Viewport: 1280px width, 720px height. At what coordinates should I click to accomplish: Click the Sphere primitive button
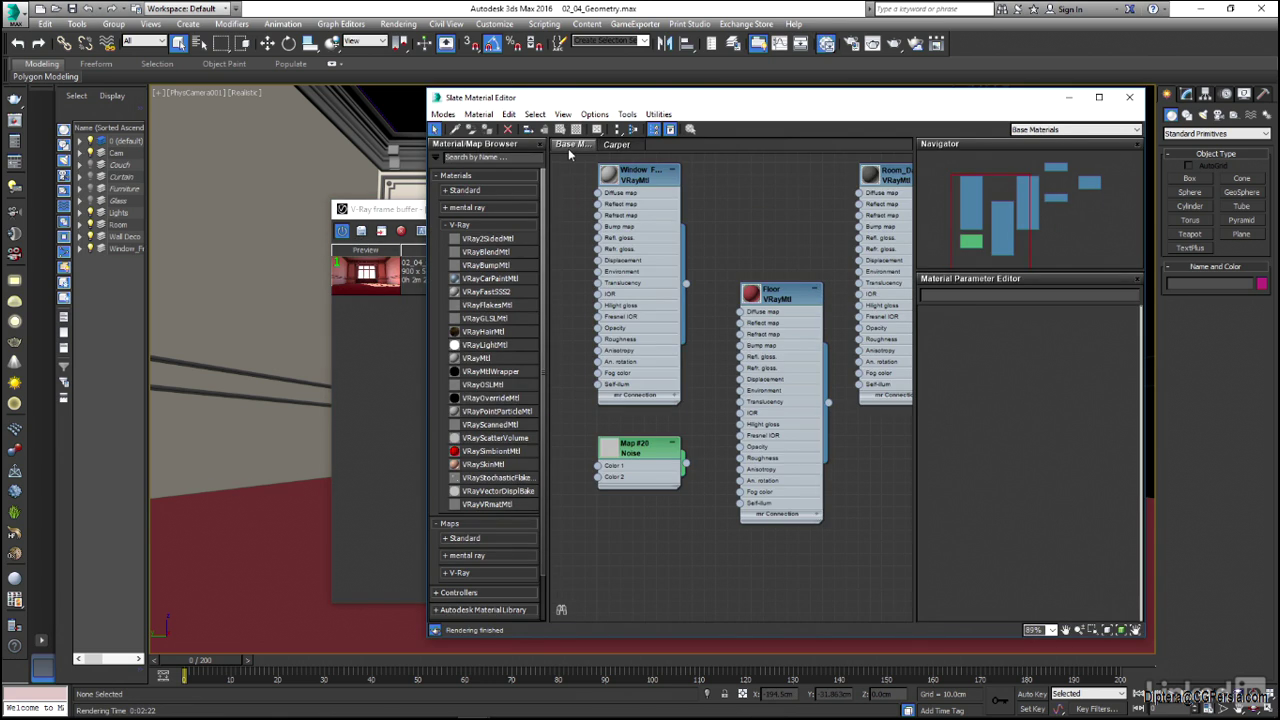pos(1190,192)
